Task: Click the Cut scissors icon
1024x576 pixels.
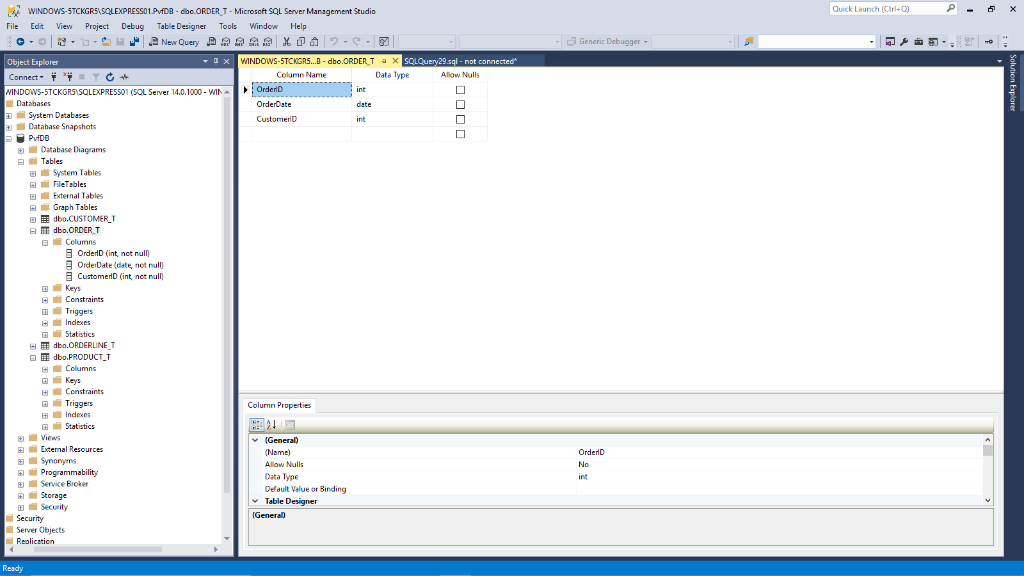Action: click(286, 42)
